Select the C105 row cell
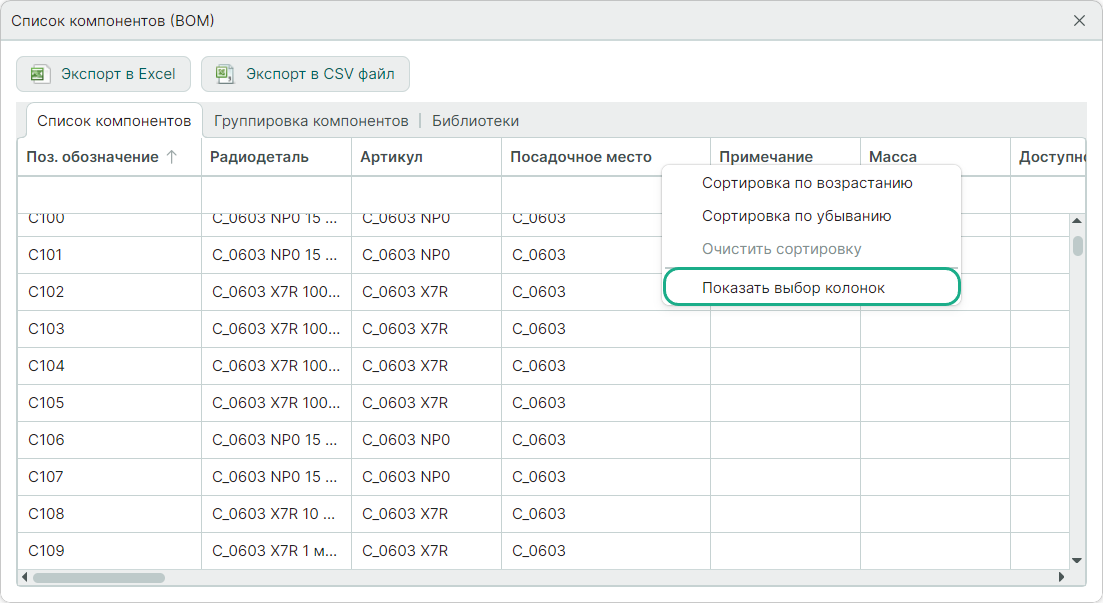The image size is (1103, 603). pos(46,403)
